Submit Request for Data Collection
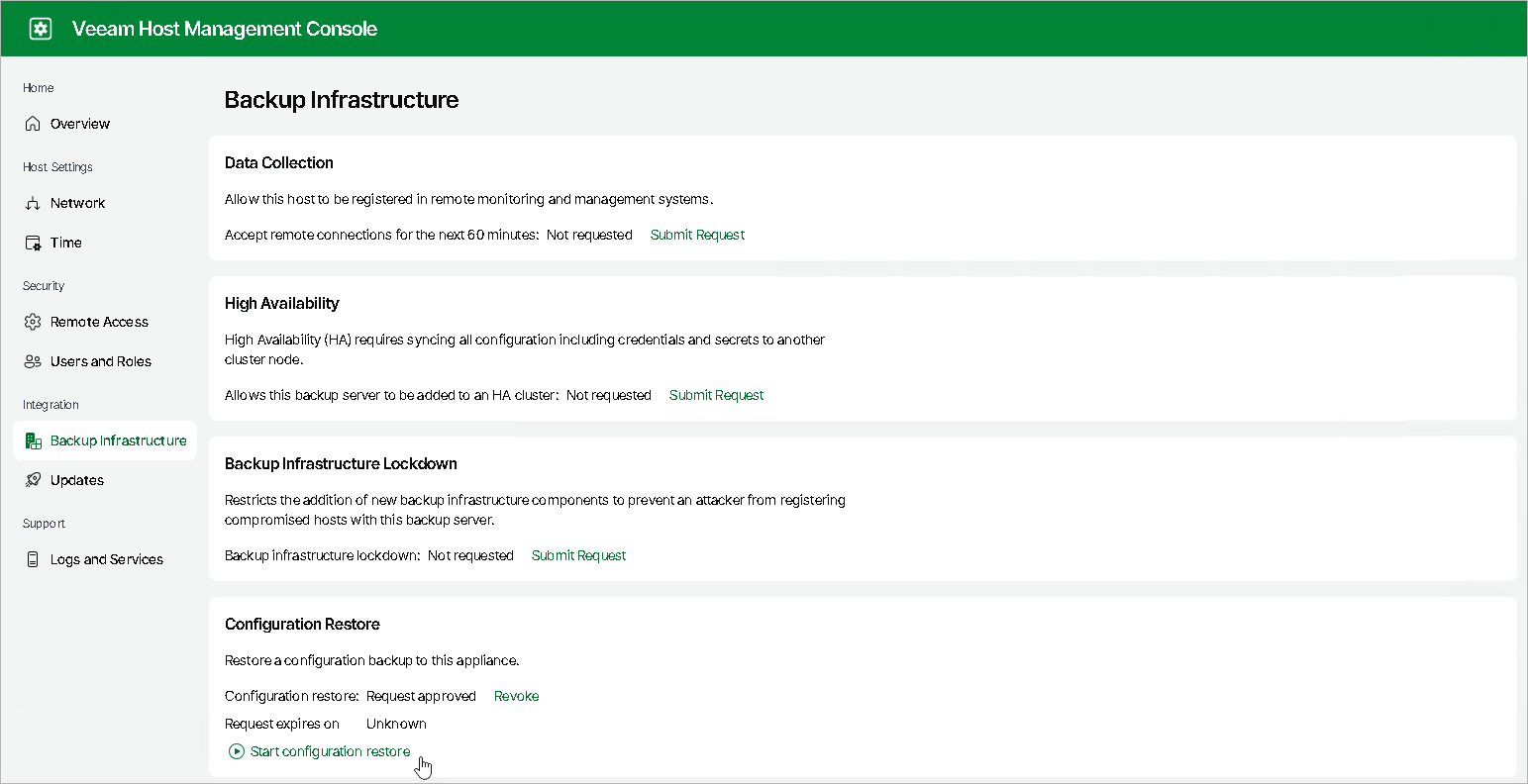This screenshot has width=1528, height=784. (x=697, y=235)
